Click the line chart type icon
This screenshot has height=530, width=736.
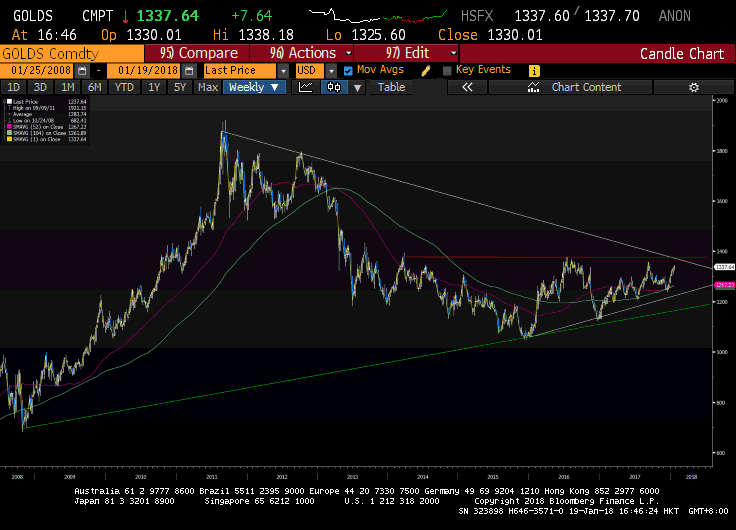(x=306, y=87)
